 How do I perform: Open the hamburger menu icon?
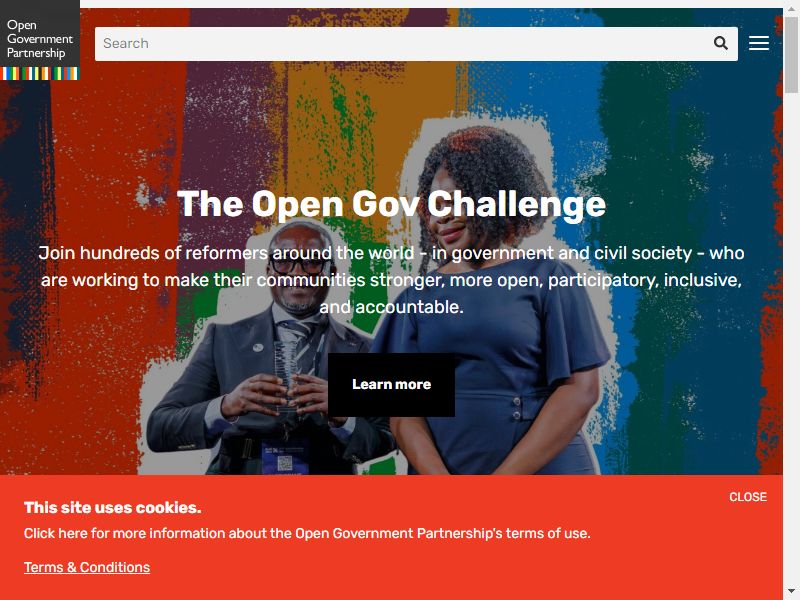tap(759, 43)
